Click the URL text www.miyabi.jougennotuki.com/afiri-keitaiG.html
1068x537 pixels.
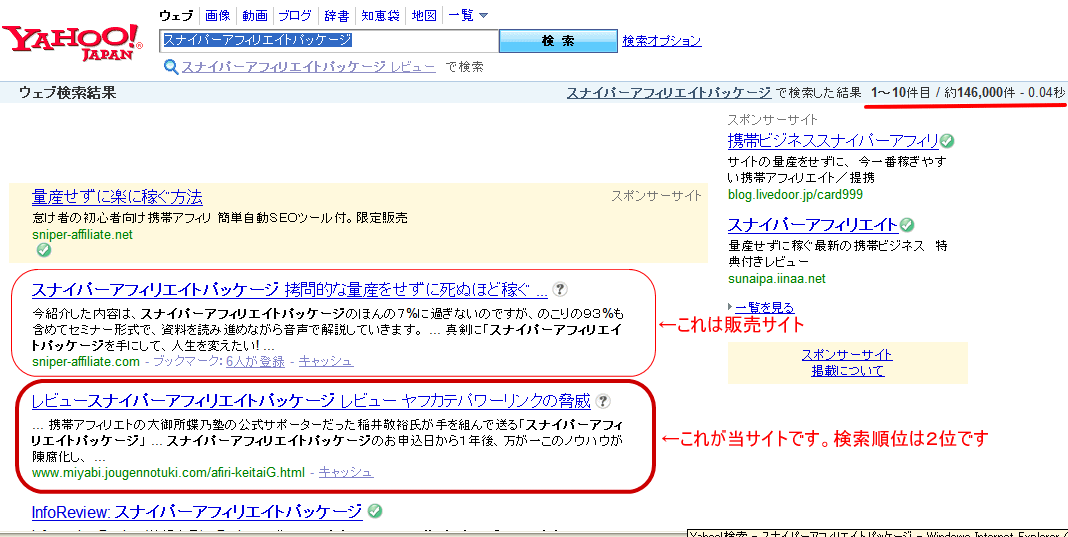[168, 472]
